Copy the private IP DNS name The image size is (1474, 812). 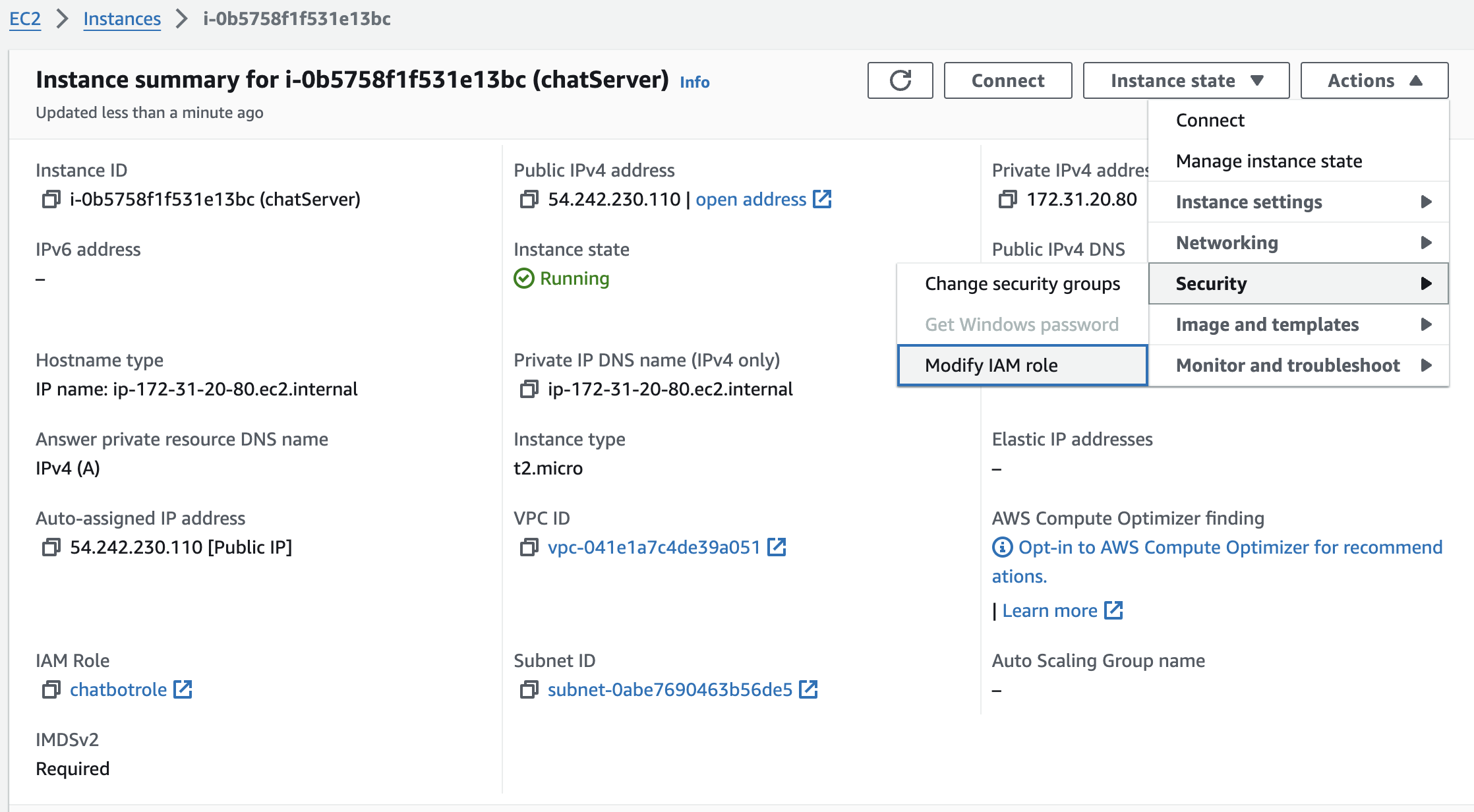529,389
